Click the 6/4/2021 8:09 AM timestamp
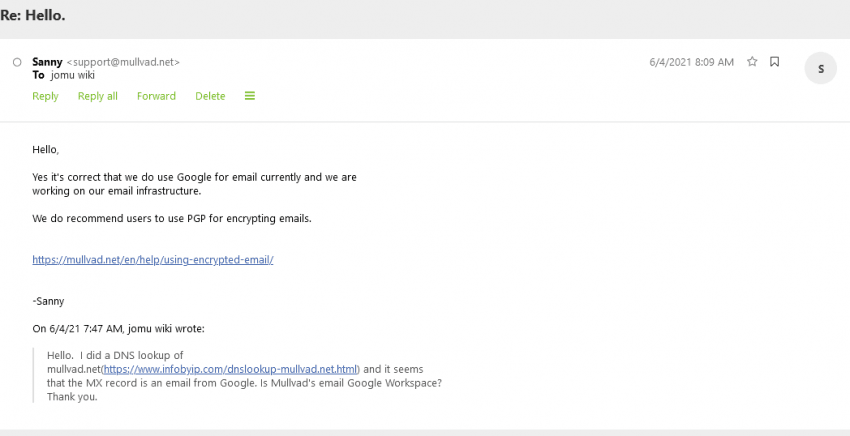The image size is (850, 436). pos(692,62)
